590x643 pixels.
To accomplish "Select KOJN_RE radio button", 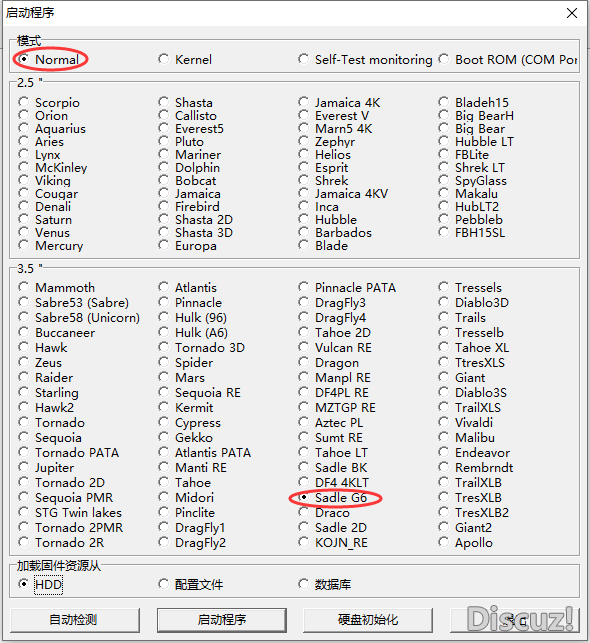I will pyautogui.click(x=303, y=542).
